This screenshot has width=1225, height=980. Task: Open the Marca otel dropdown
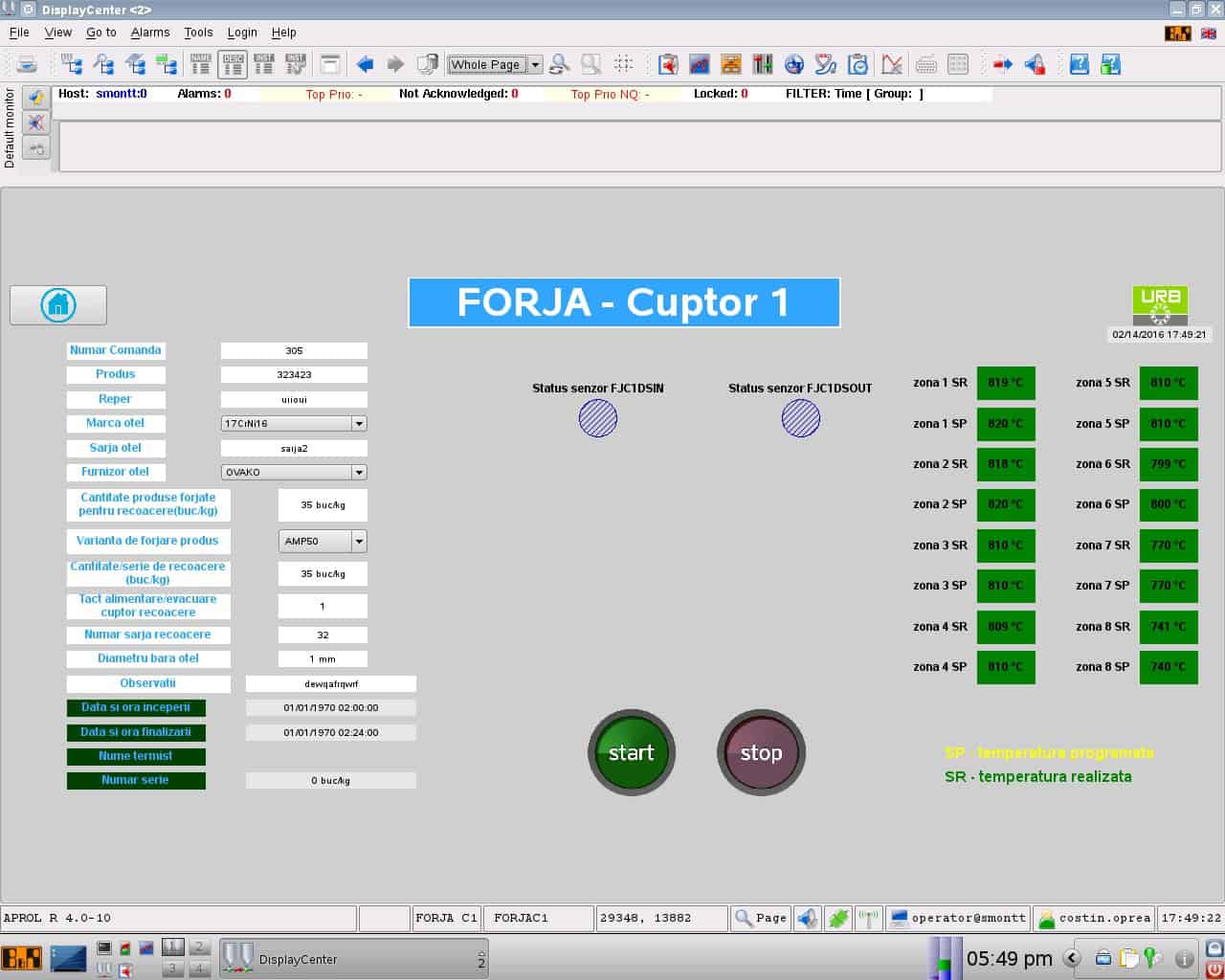point(359,423)
